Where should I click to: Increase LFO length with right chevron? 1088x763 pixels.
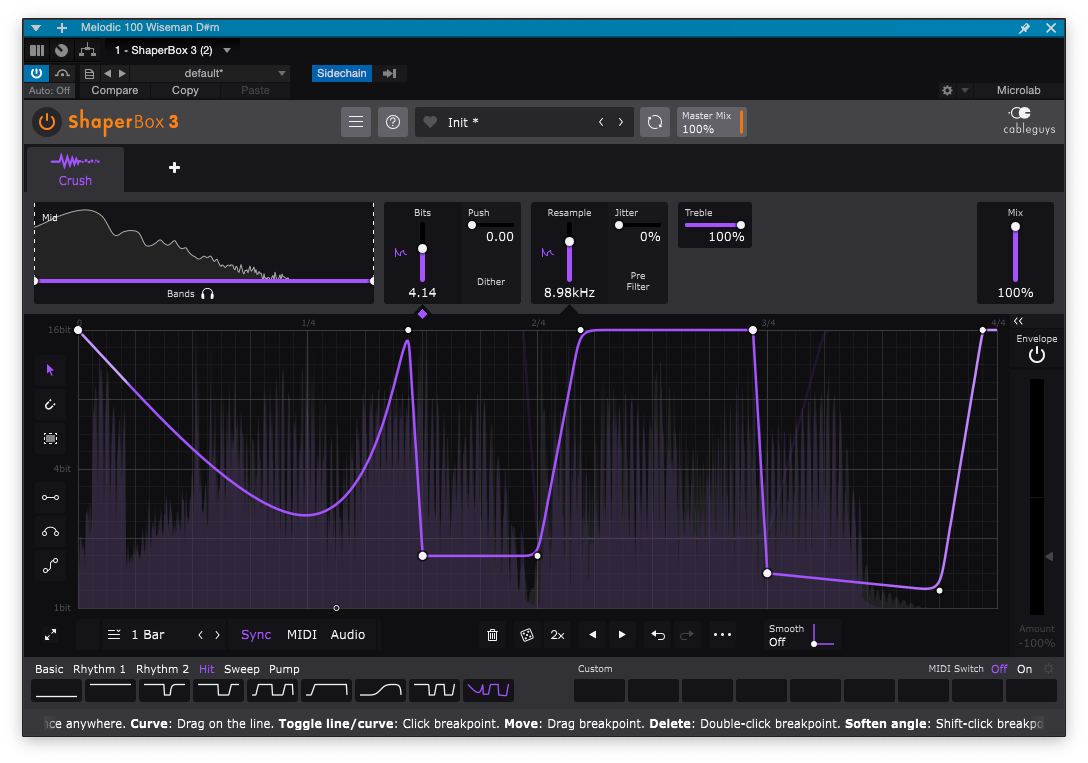[x=217, y=635]
